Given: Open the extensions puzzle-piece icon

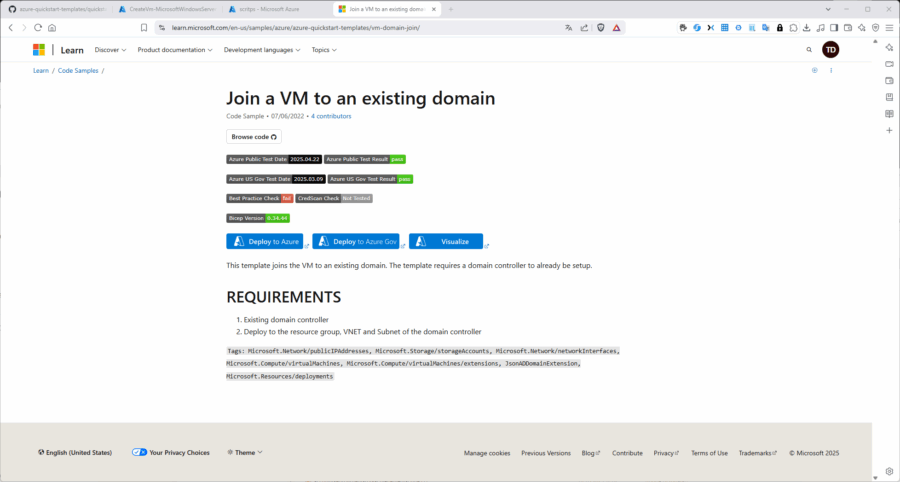Looking at the screenshot, I should [x=793, y=28].
